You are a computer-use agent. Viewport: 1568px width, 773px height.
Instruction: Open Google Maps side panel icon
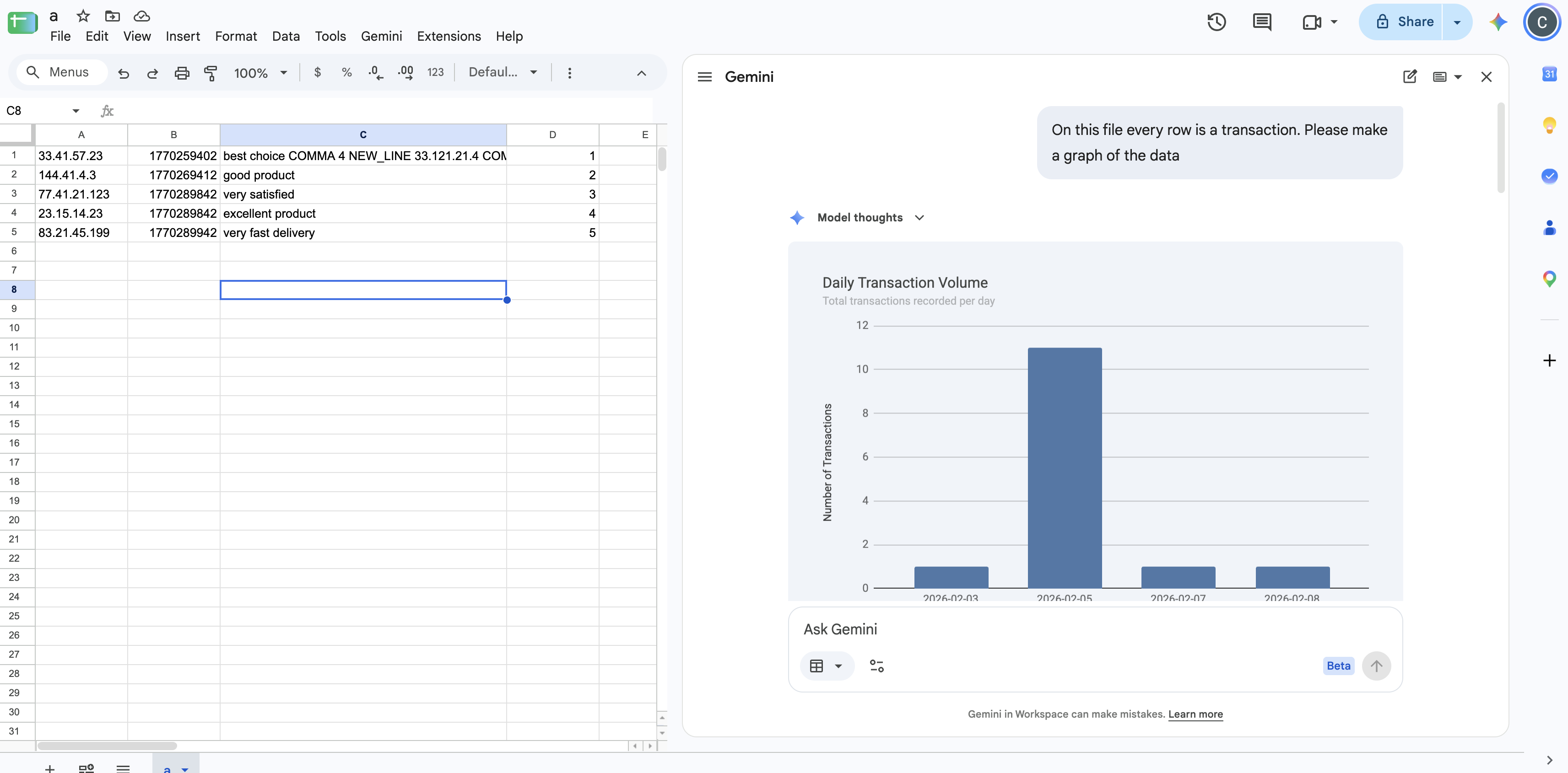coord(1549,279)
